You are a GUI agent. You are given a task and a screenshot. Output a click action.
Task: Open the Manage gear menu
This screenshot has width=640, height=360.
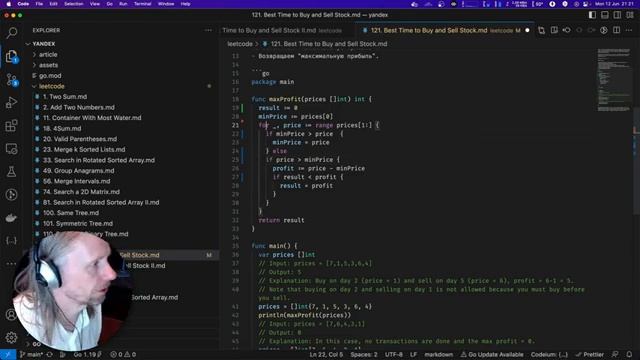[11, 337]
